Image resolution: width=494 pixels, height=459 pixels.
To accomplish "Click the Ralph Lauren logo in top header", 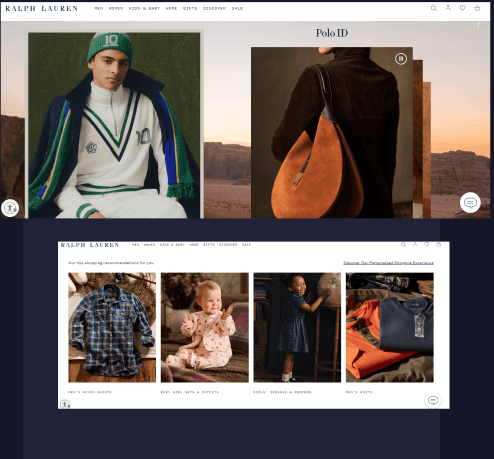I will coord(42,8).
